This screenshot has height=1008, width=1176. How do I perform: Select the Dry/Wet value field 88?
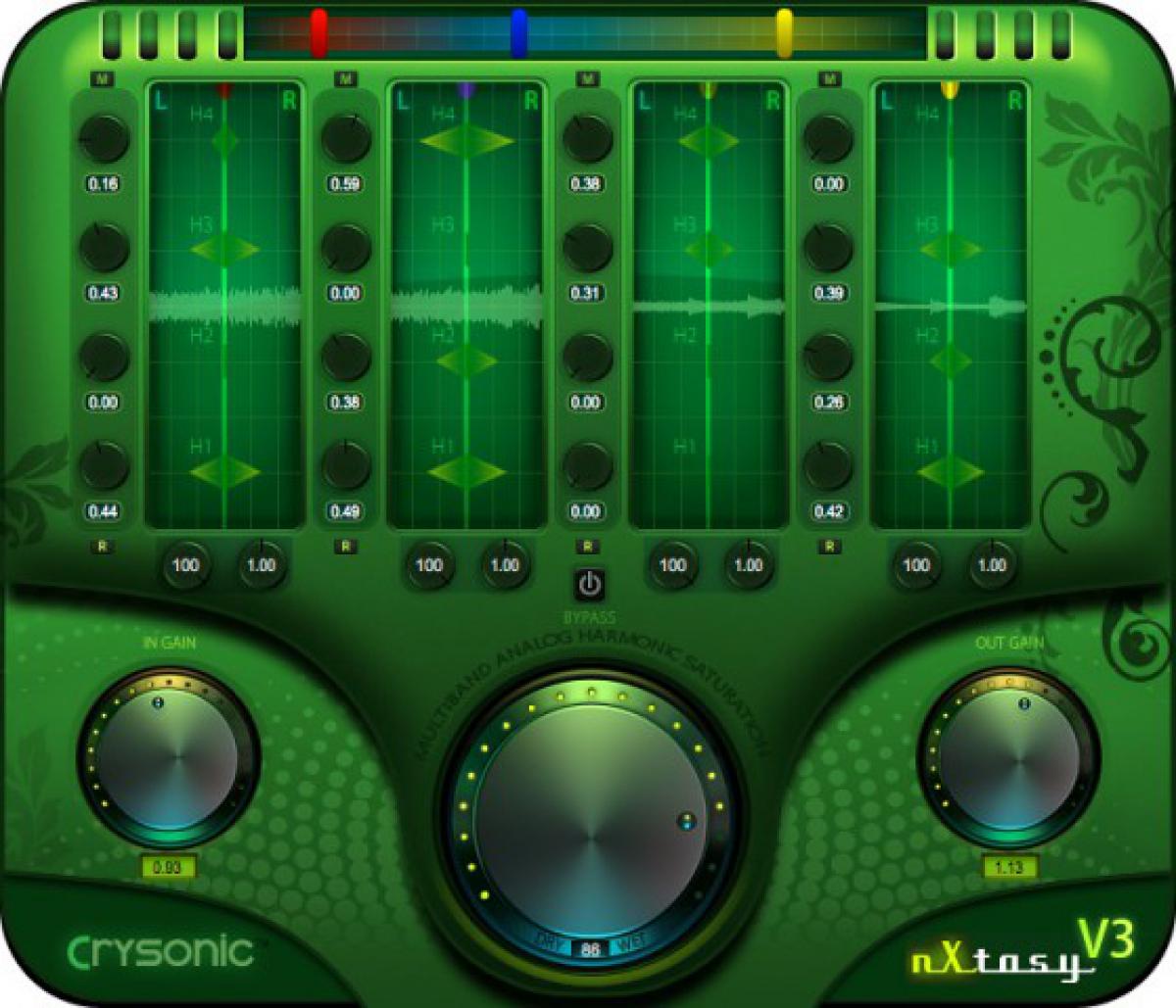tap(590, 948)
